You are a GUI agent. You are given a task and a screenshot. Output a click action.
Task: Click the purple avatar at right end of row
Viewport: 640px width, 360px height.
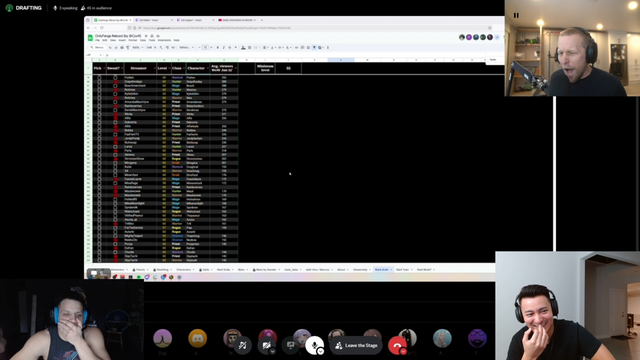(x=477, y=338)
